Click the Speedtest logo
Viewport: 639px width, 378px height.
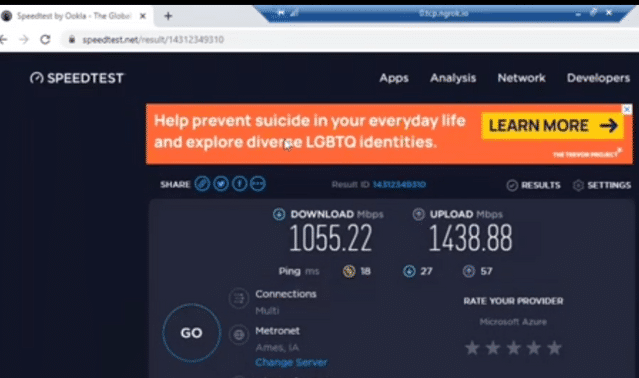click(x=77, y=78)
